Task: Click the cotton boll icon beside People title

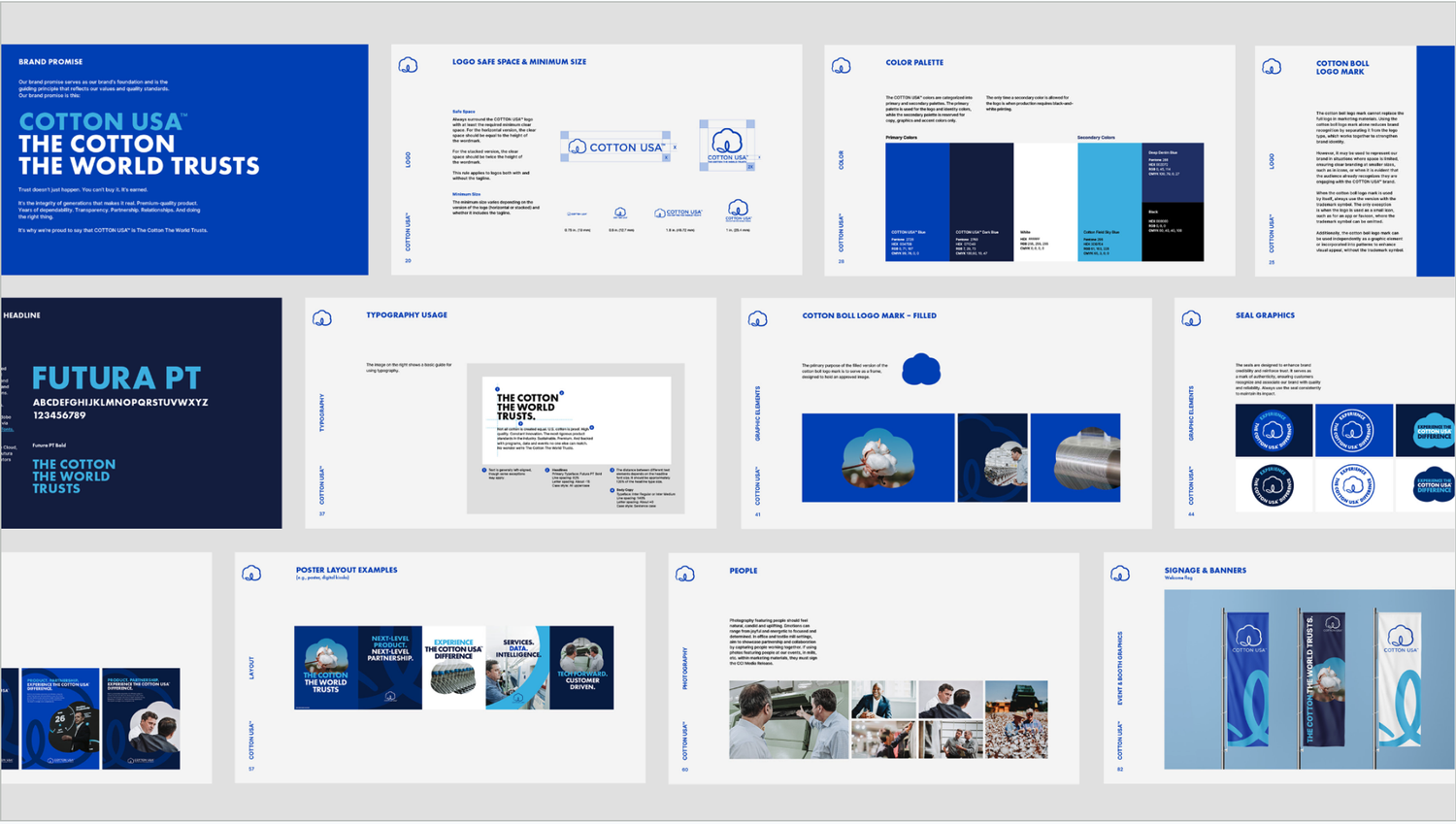Action: pos(685,574)
